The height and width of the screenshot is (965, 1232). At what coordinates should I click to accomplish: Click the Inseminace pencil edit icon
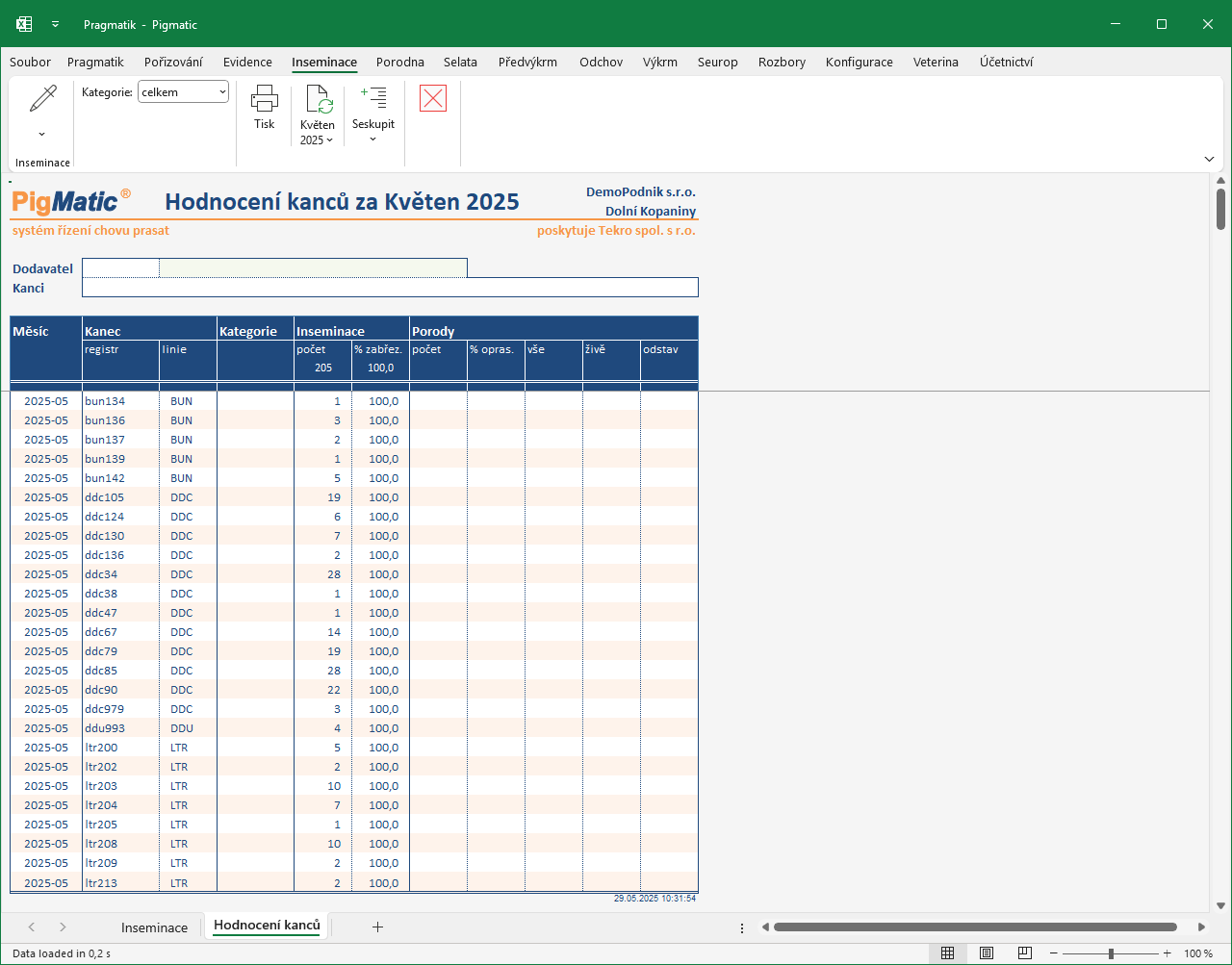(x=43, y=99)
